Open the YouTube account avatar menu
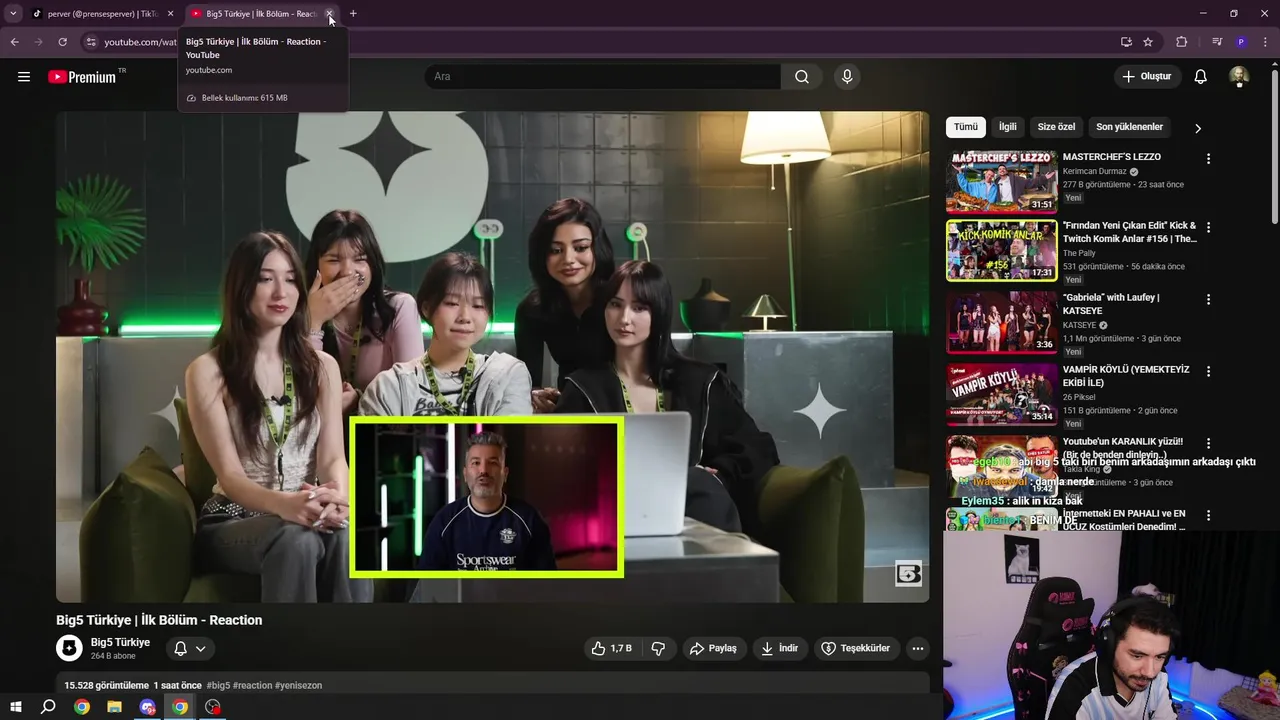1280x720 pixels. click(x=1239, y=77)
